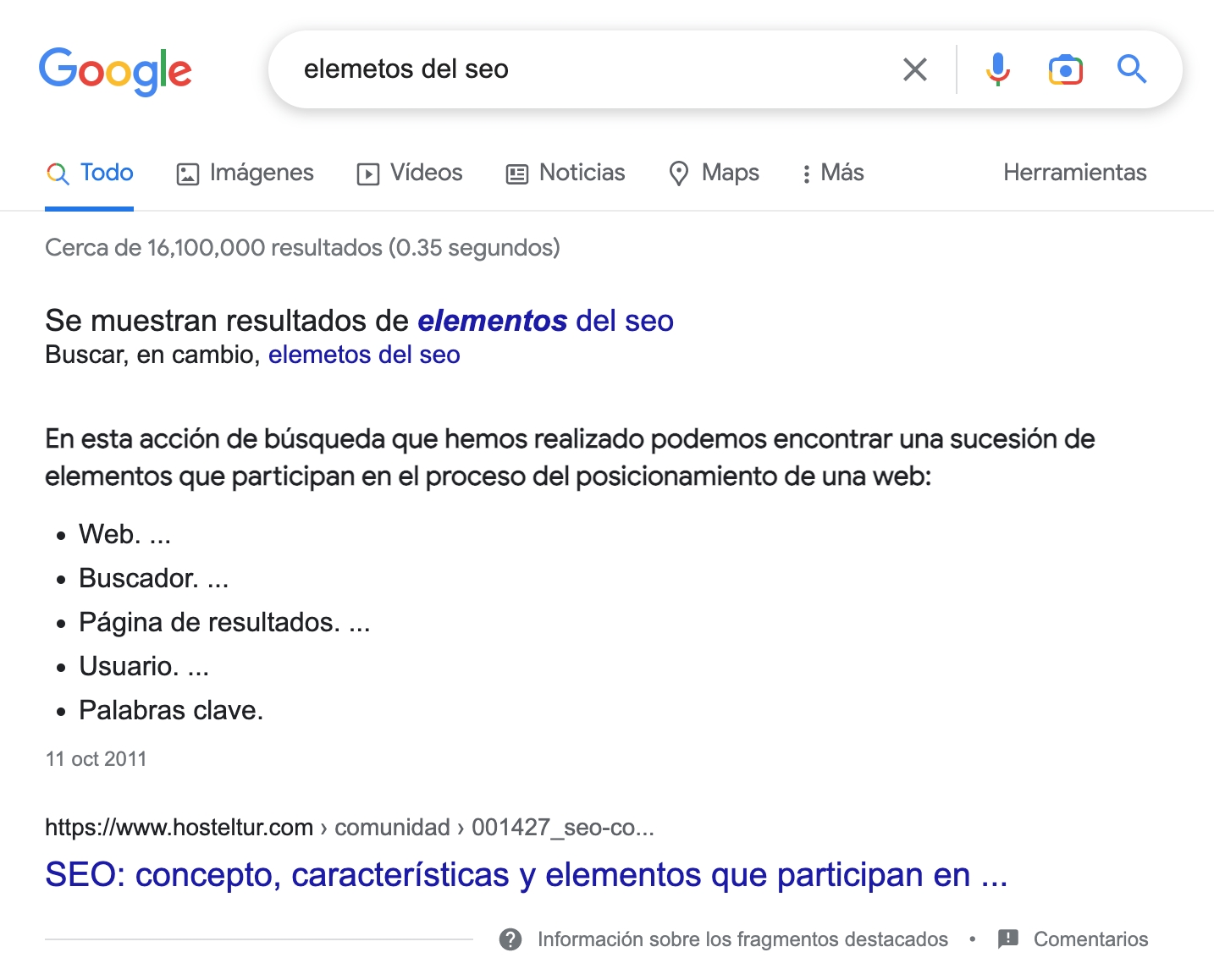Viewport: 1214px width, 980px height.
Task: Click the magnifying glass search button
Action: 1132,69
